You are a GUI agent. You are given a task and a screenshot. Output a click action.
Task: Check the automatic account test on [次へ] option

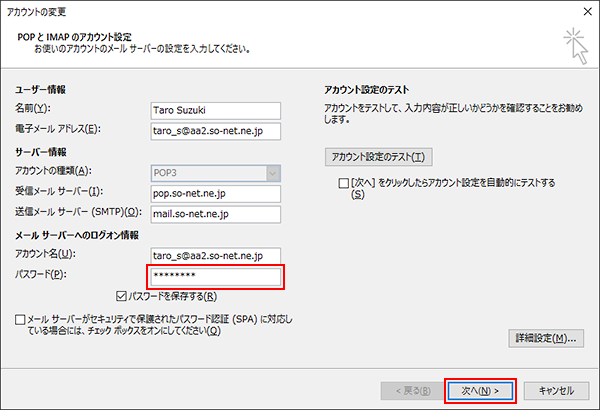click(344, 184)
